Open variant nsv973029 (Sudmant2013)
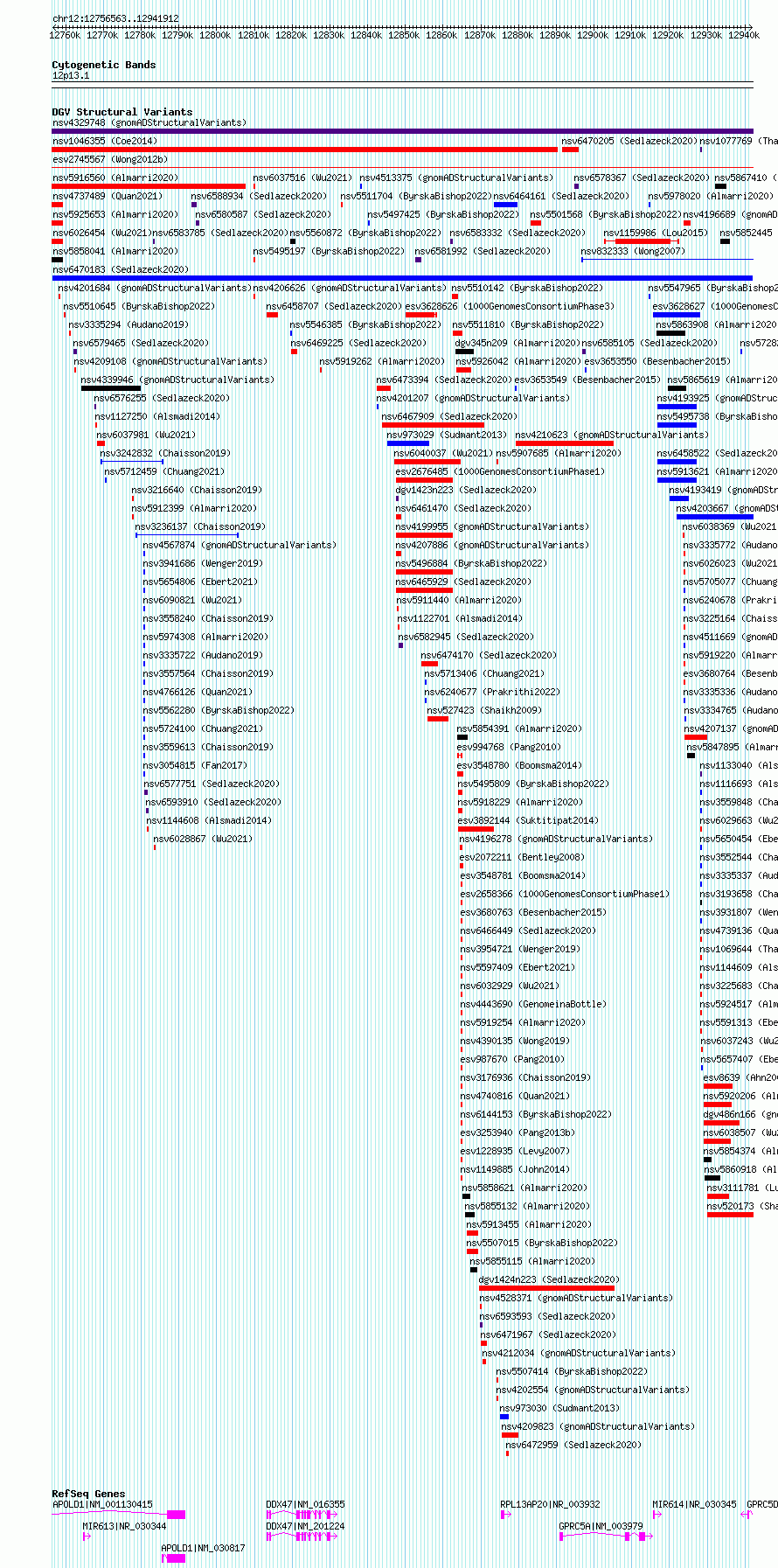This screenshot has height=1568, width=778. (447, 435)
